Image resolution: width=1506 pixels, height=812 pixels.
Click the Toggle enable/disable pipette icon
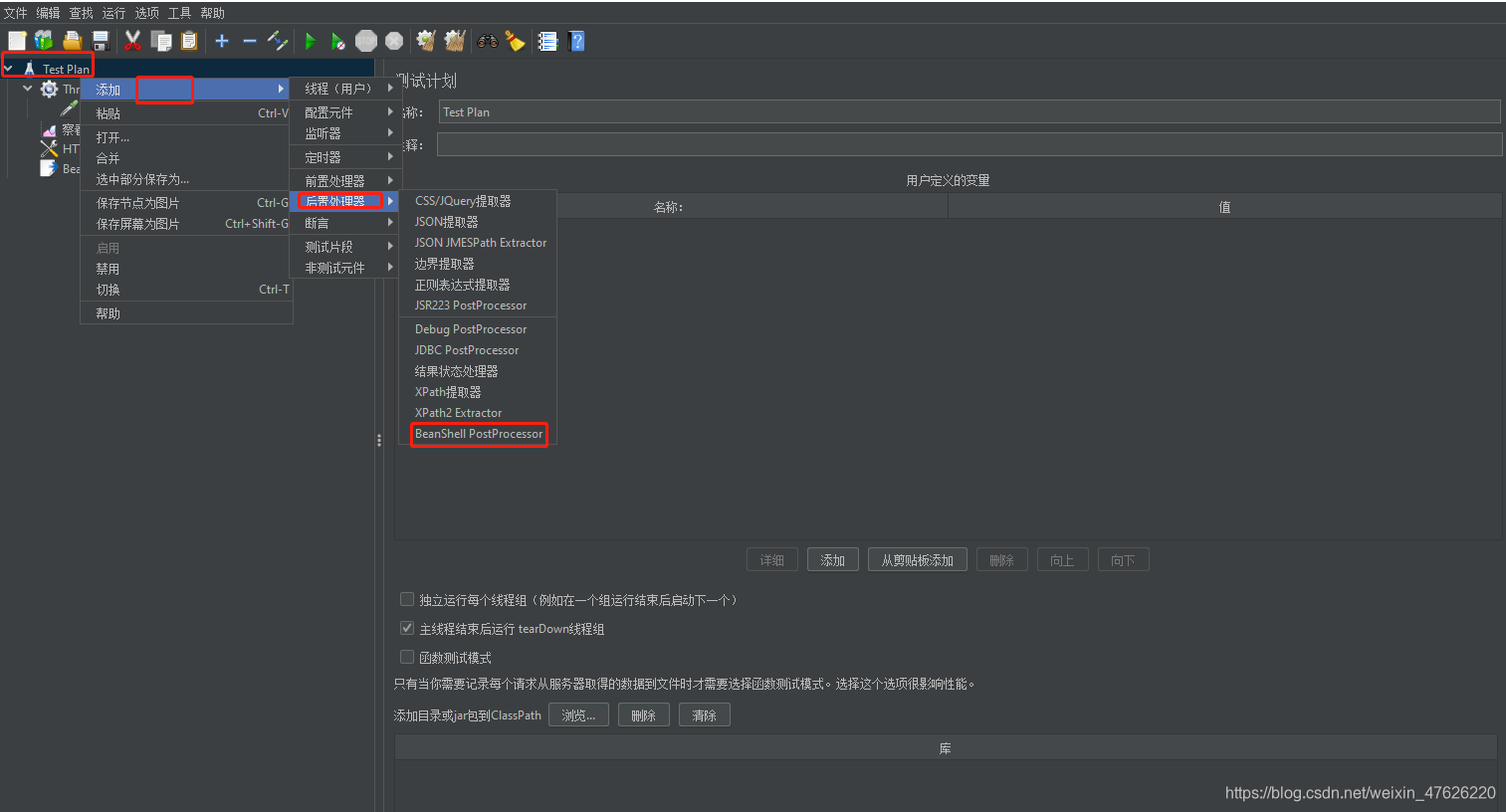(x=278, y=41)
